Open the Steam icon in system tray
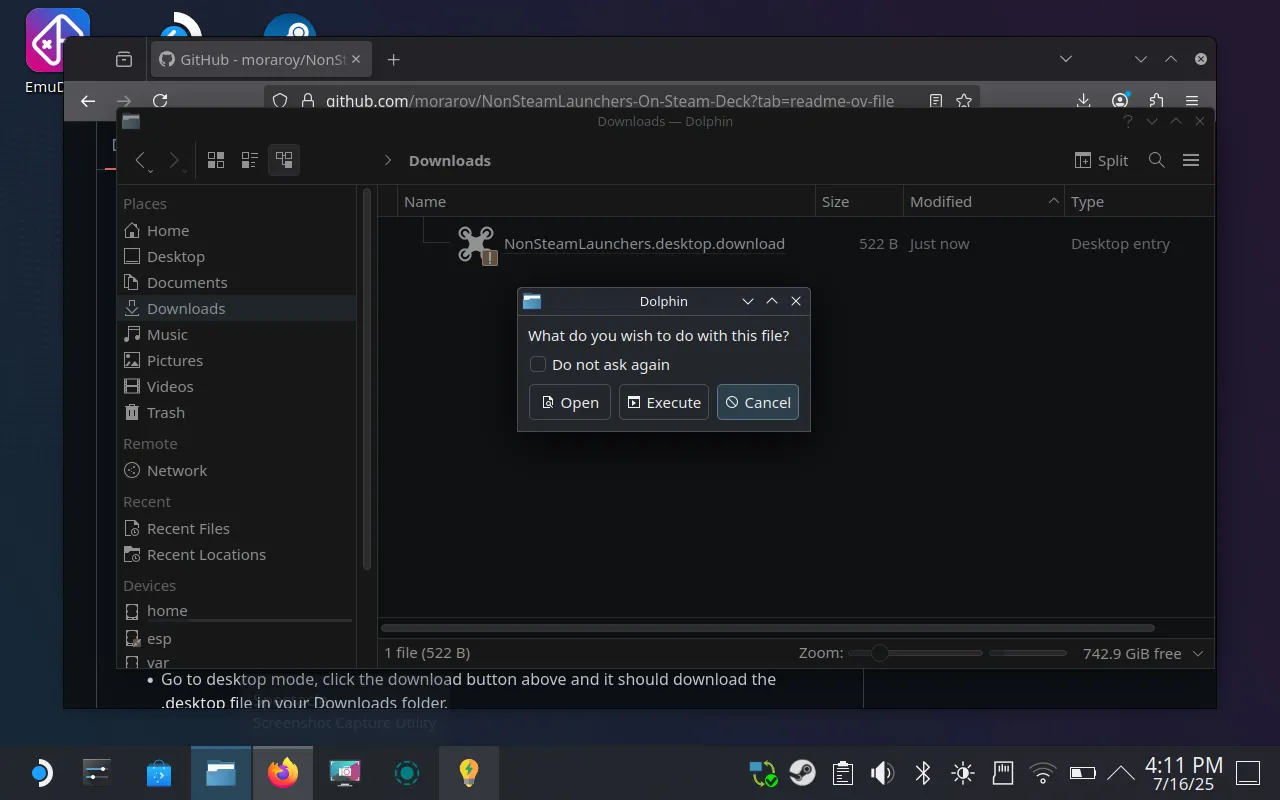 [x=803, y=772]
